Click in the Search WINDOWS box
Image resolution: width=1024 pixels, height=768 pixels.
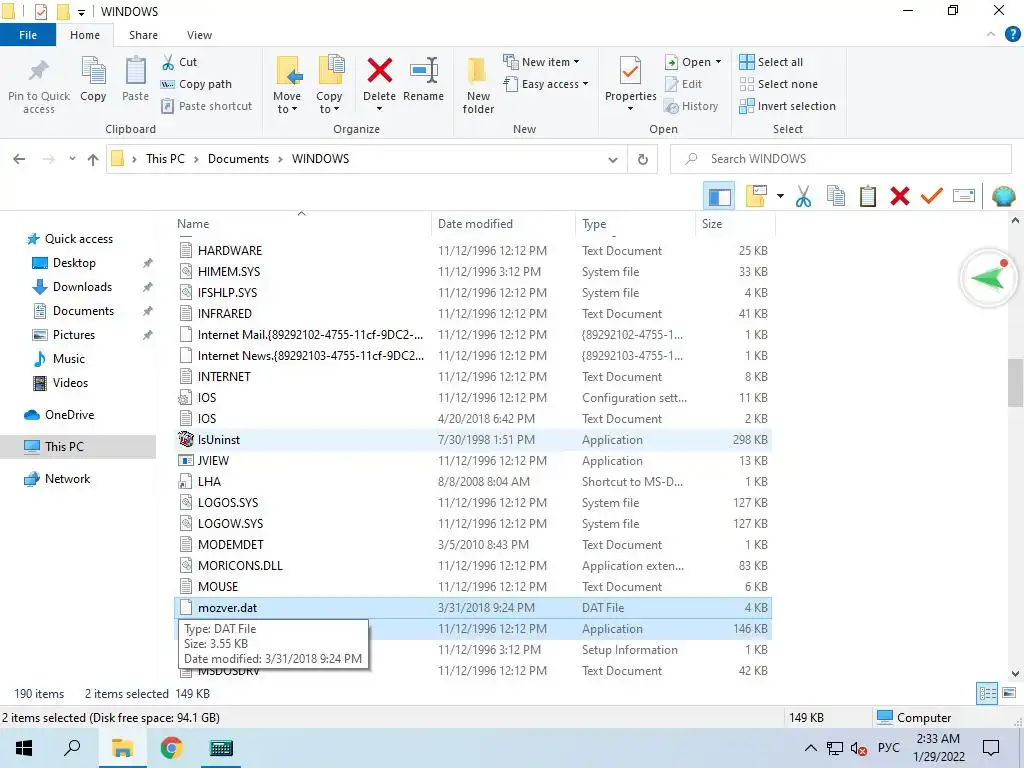[841, 159]
